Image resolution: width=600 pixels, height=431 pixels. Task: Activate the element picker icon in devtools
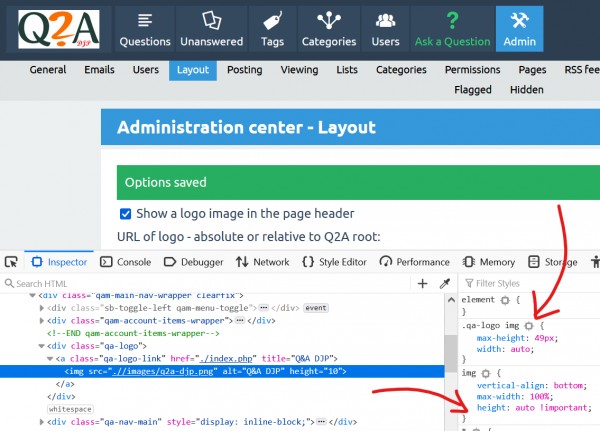click(x=14, y=262)
